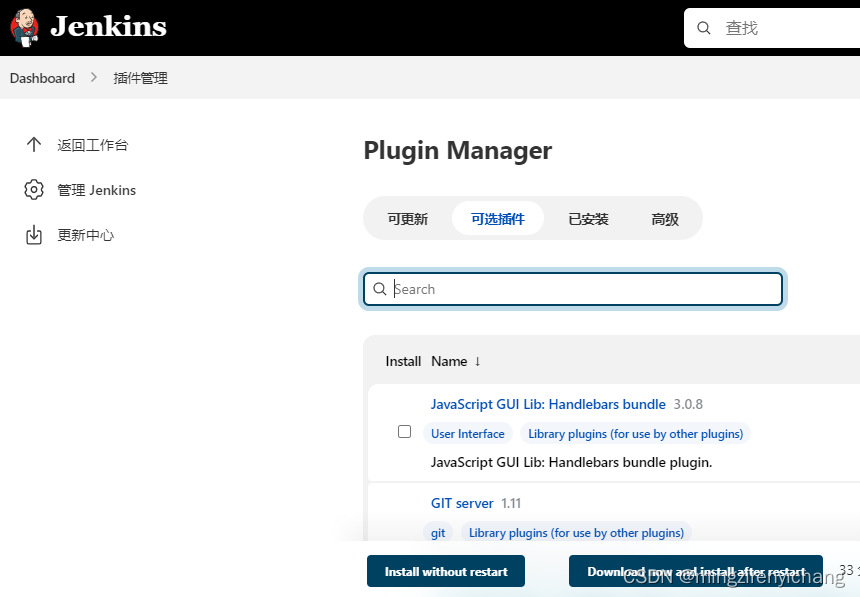Viewport: 860px width, 597px height.
Task: Focus the header 查找 search box
Action: [772, 28]
